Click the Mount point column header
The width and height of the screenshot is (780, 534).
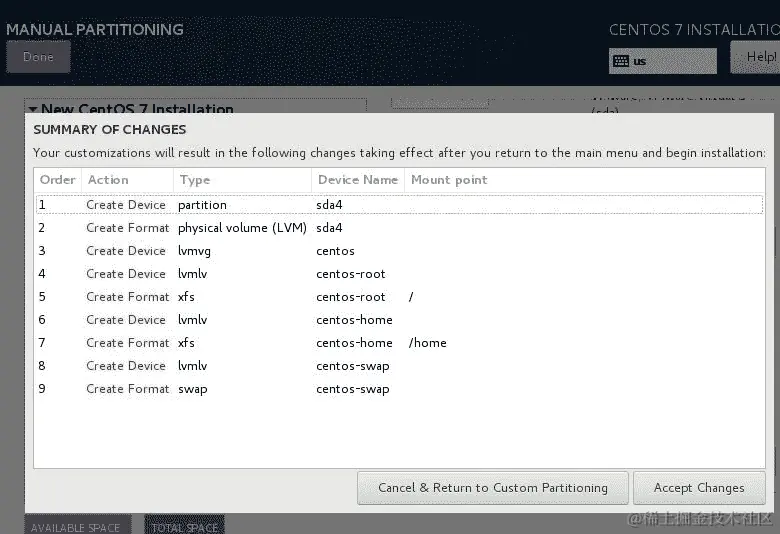click(585, 180)
